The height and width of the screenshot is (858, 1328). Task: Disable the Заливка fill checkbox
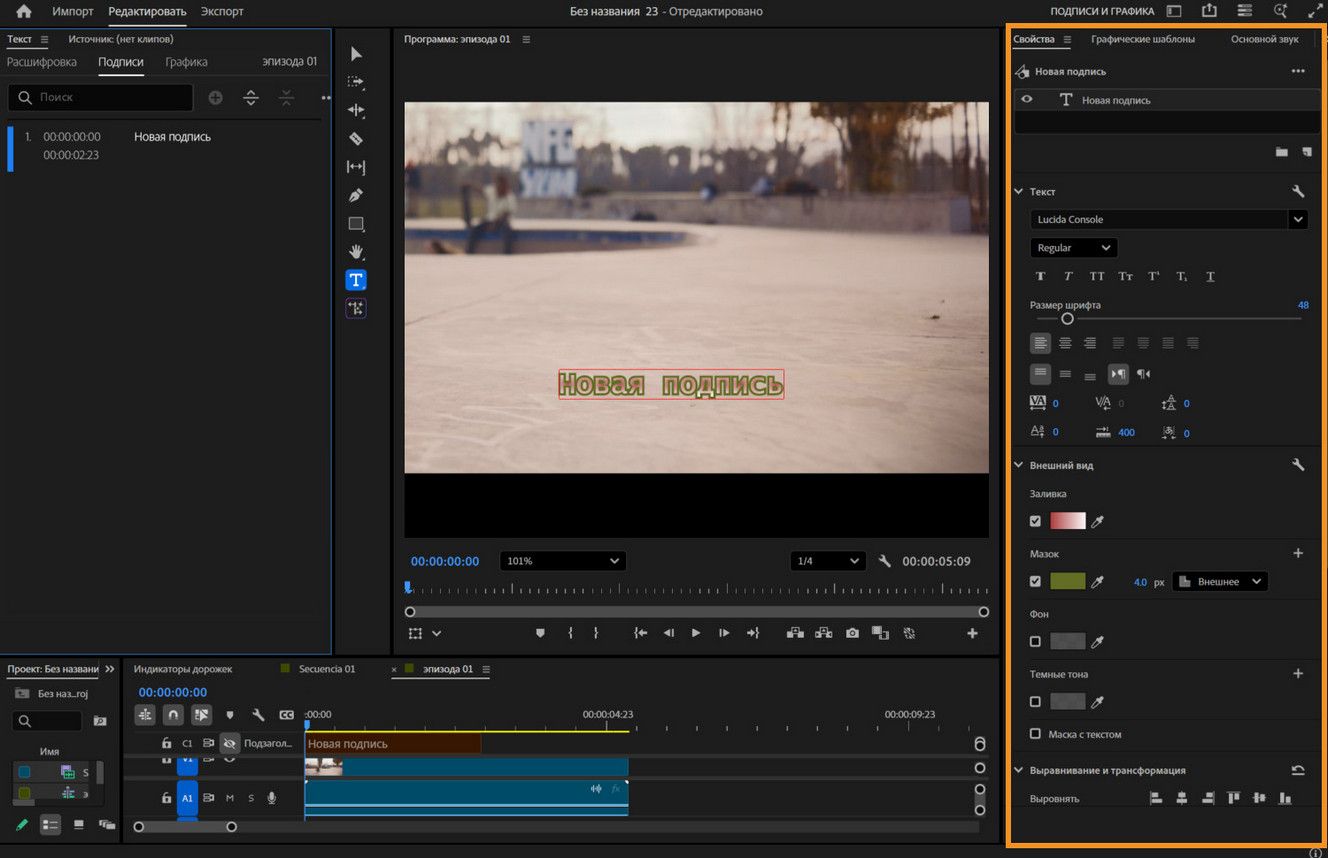coord(1037,521)
